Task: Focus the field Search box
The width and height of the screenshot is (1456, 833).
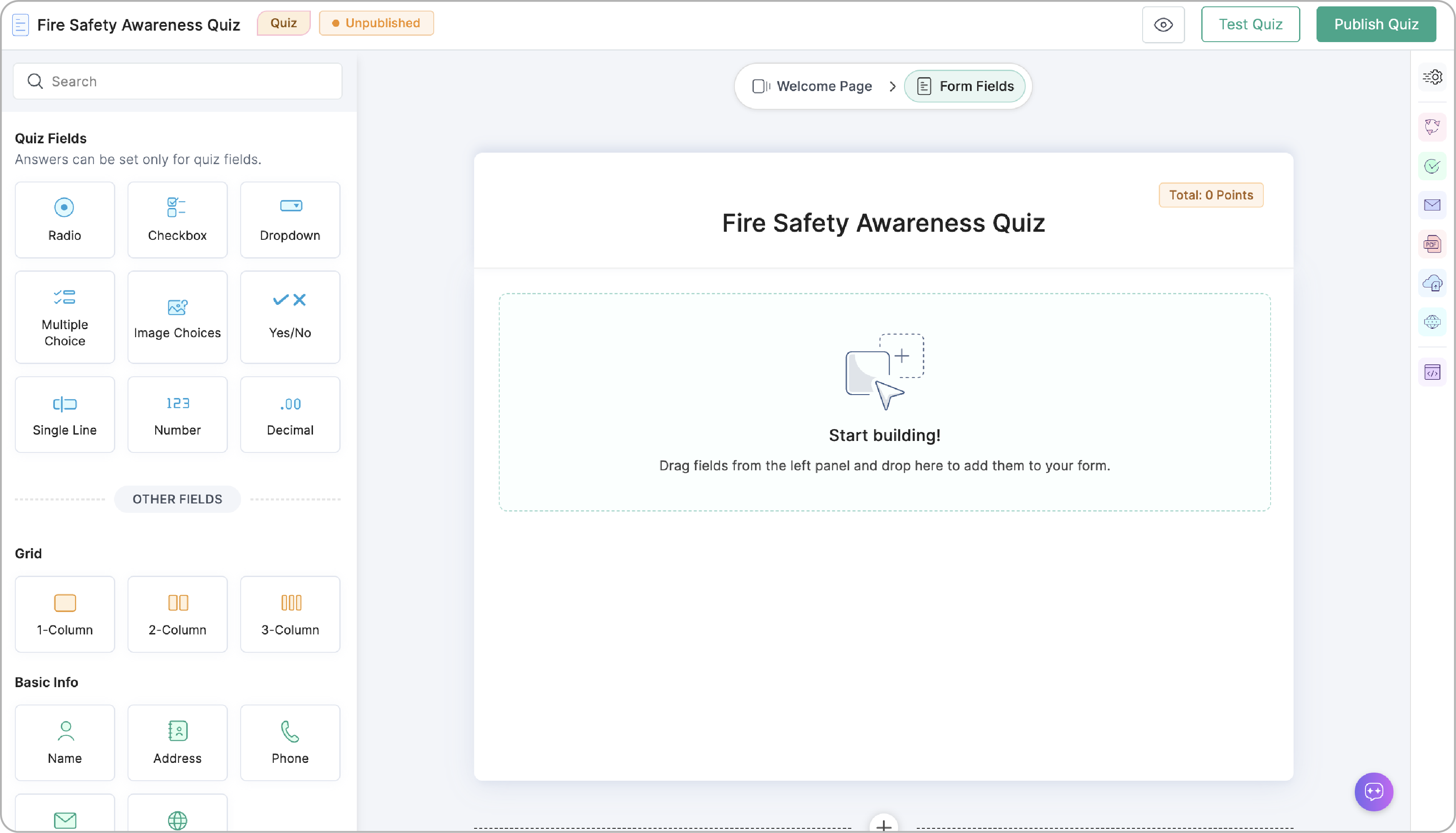Action: (178, 81)
